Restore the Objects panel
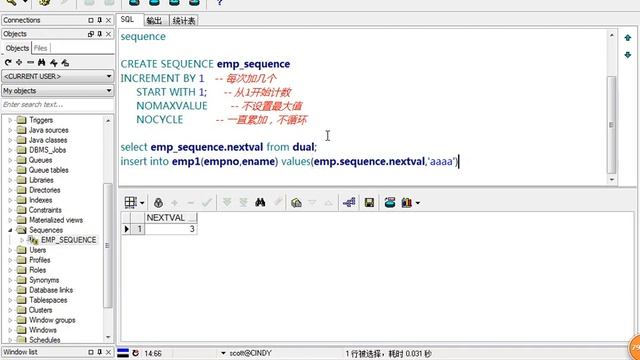The height and width of the screenshot is (360, 640). point(91,34)
